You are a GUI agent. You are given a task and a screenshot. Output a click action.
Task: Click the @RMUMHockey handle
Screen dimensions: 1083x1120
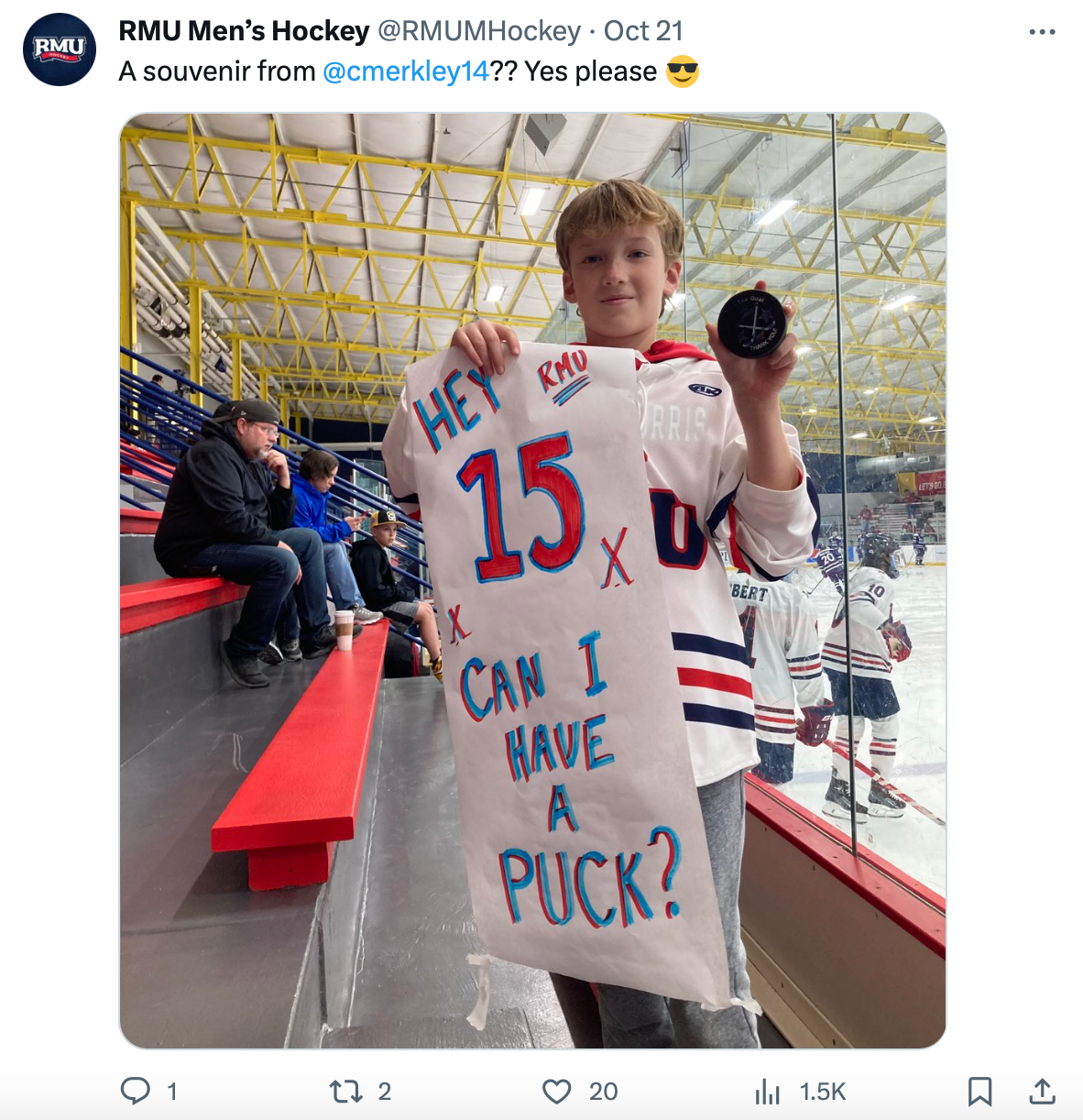point(479,31)
